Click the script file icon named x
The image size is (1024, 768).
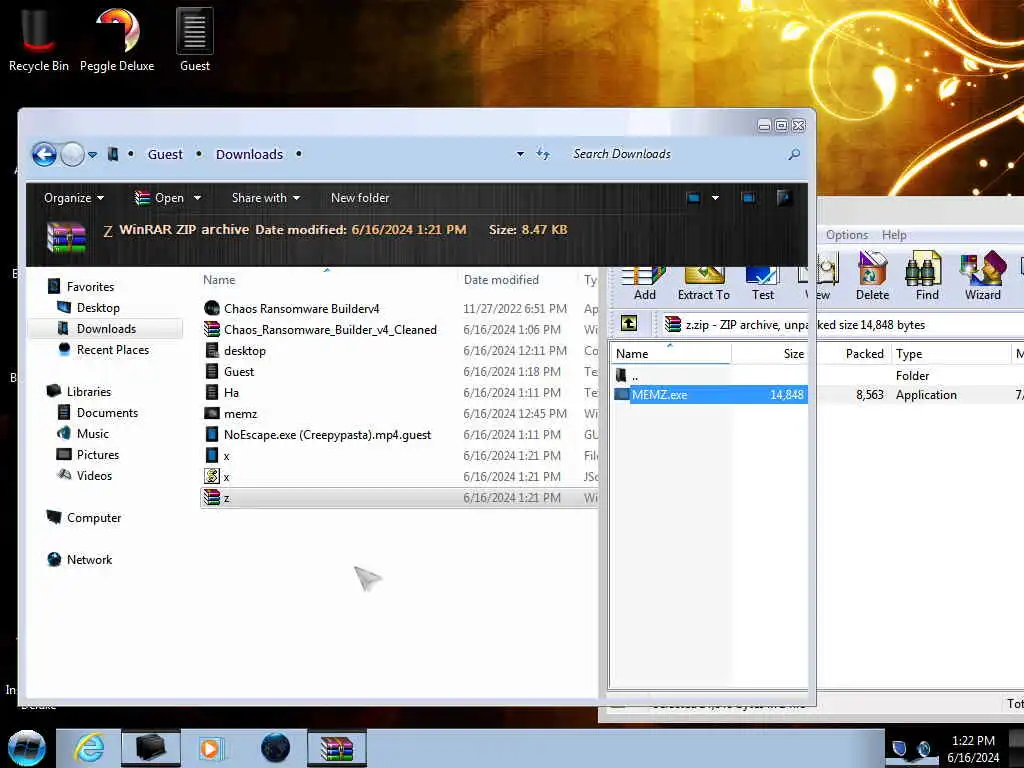click(212, 477)
